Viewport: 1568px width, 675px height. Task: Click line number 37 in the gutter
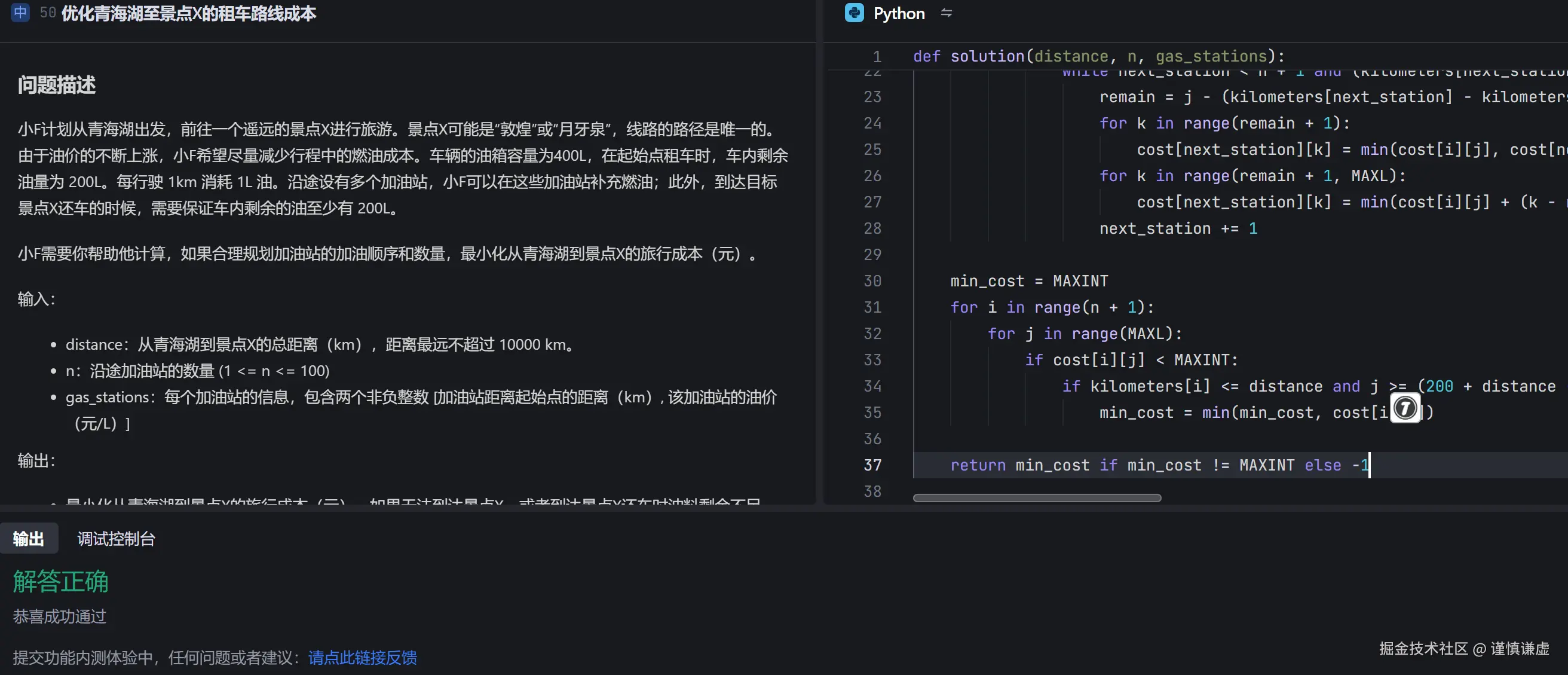(x=872, y=465)
